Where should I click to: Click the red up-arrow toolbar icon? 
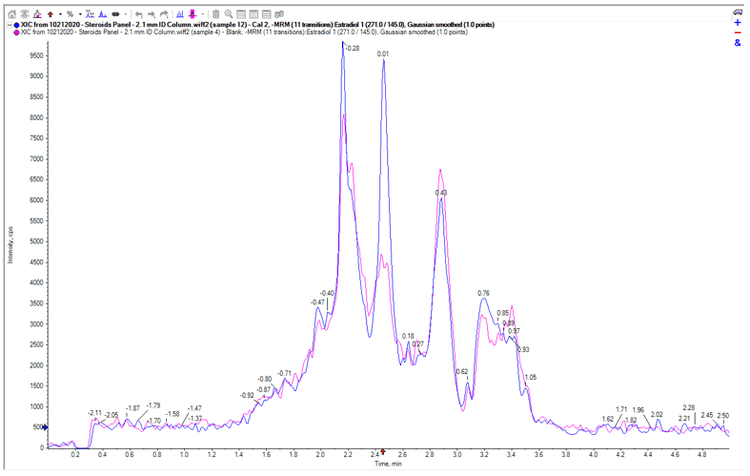click(x=50, y=14)
